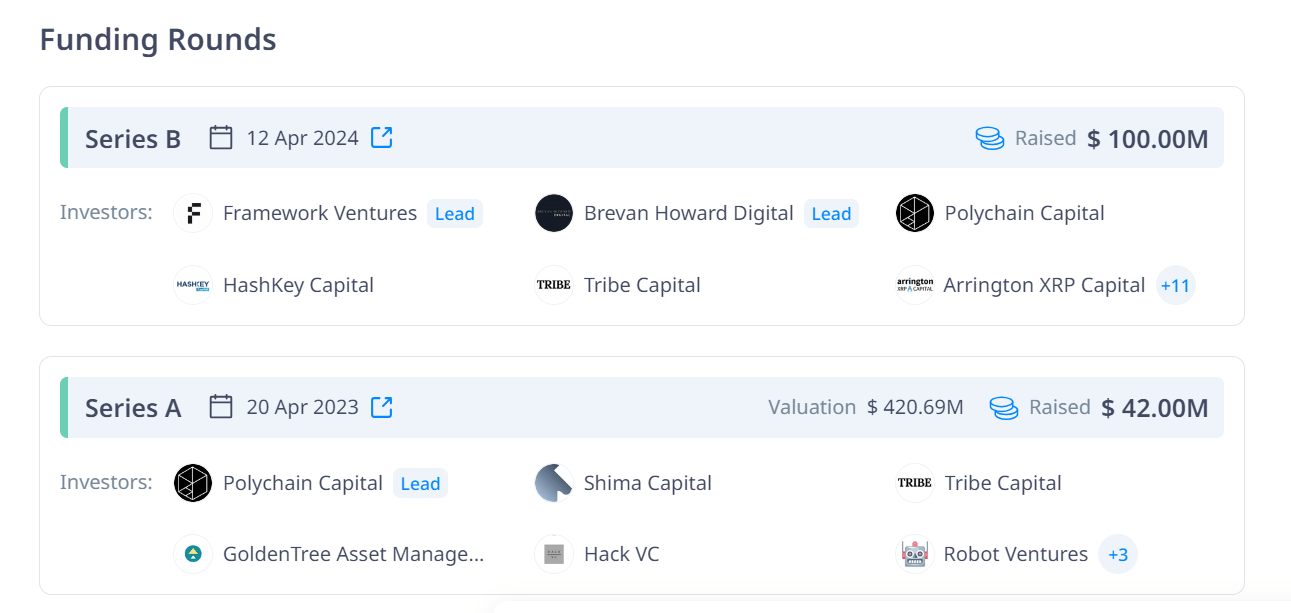Click the Robot Ventures robot icon
This screenshot has height=613, width=1291.
pos(914,554)
